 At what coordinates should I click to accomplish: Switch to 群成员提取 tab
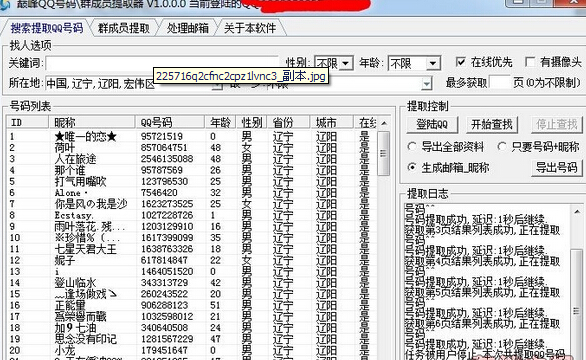click(123, 28)
